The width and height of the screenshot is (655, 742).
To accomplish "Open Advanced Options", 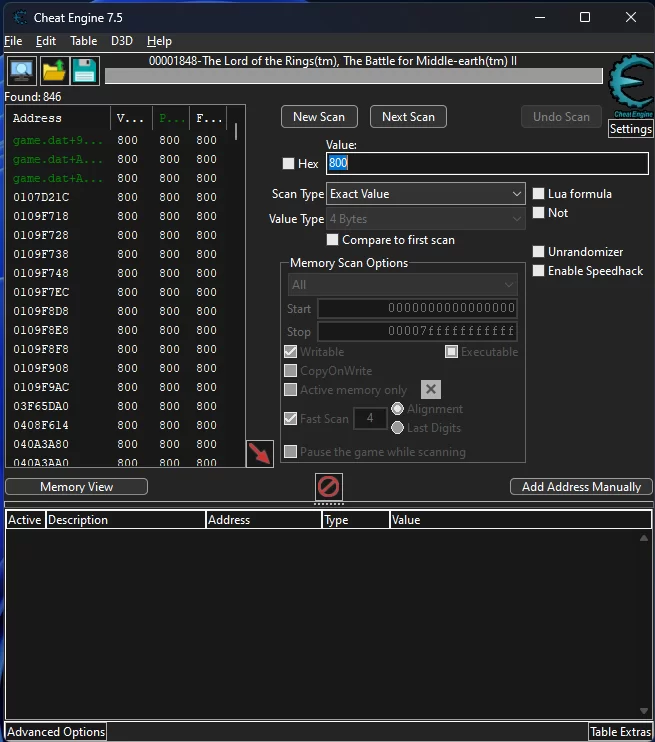I will coord(56,732).
